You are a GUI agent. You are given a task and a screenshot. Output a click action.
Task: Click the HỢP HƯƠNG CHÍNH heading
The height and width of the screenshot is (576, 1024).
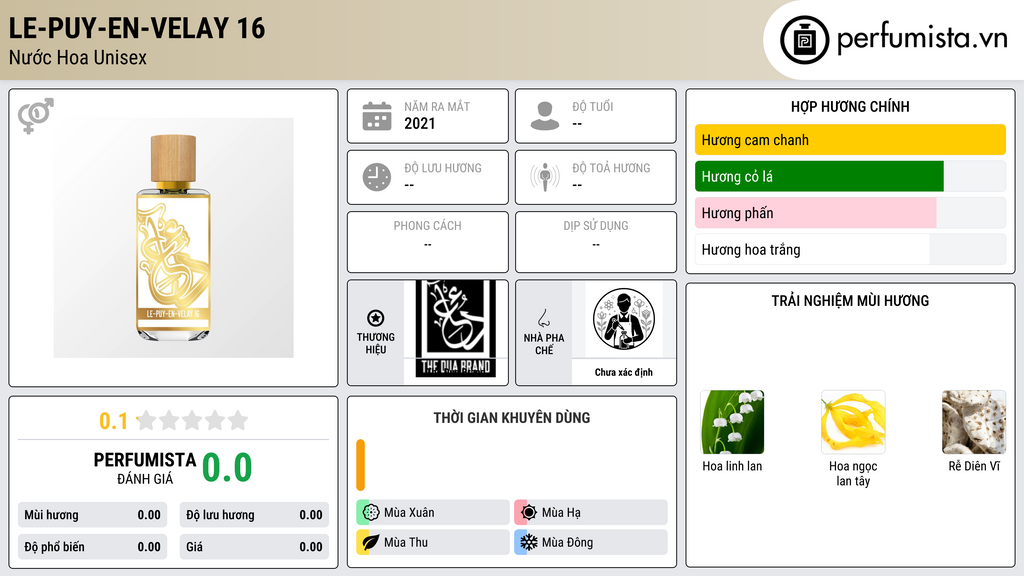[850, 106]
